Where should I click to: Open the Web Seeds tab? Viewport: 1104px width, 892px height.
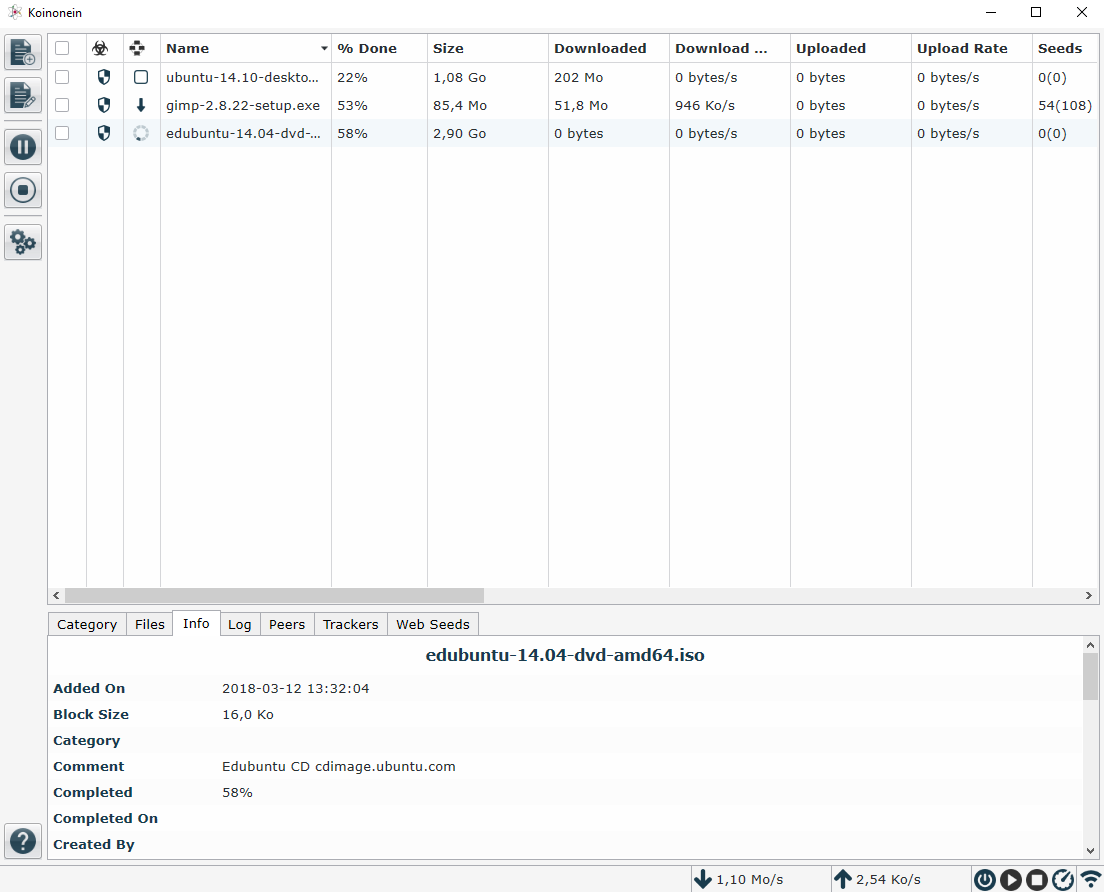(x=432, y=624)
